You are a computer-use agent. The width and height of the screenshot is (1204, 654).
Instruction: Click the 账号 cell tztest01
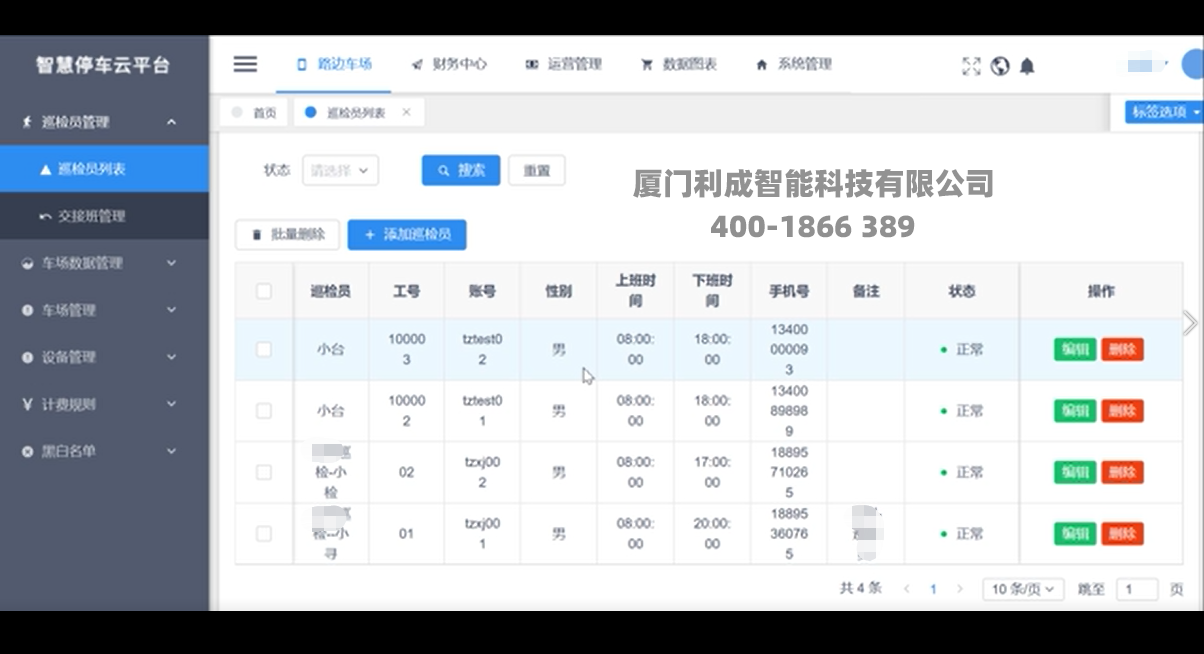[482, 411]
